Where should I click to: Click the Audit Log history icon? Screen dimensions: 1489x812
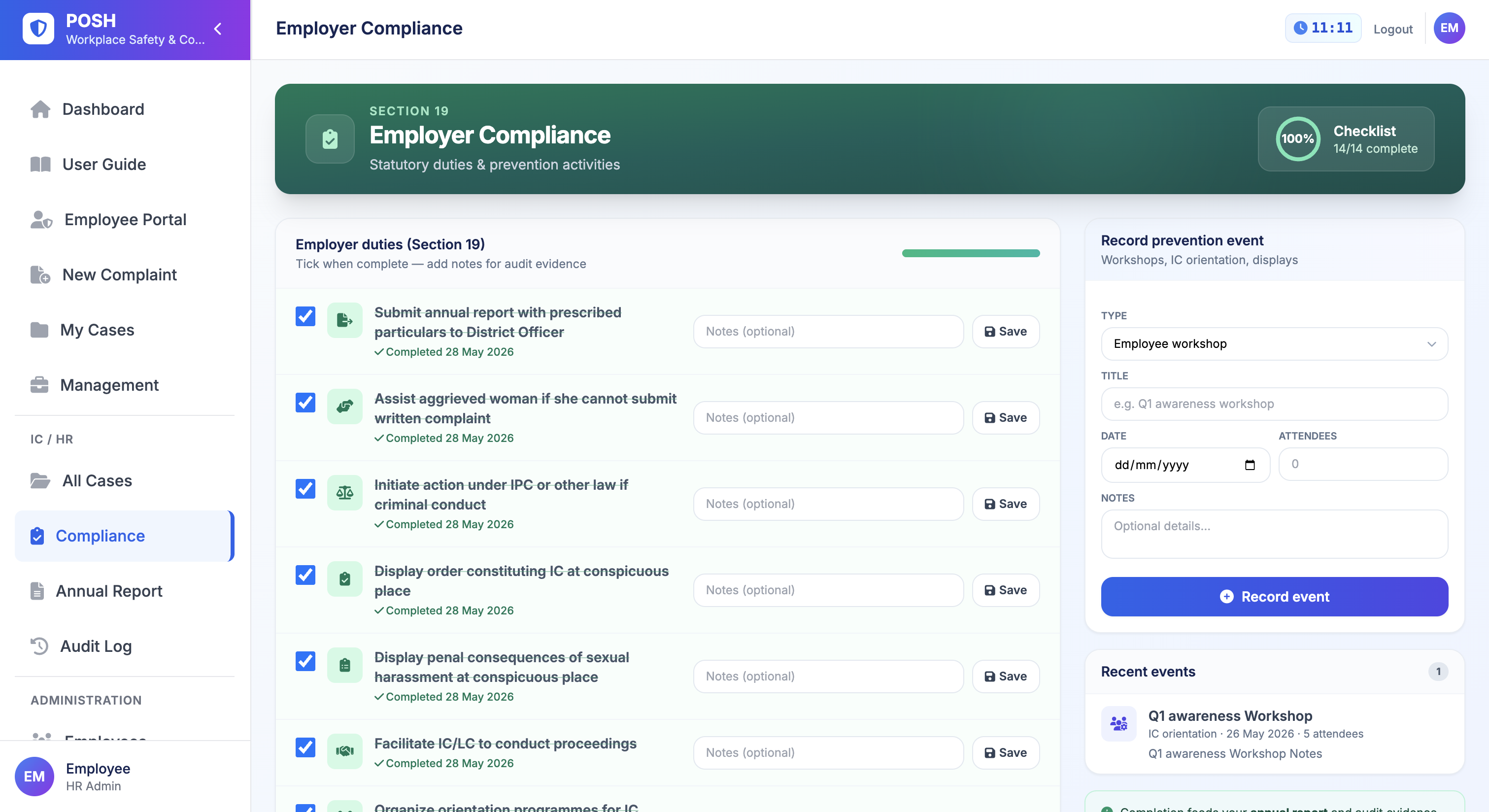pyautogui.click(x=39, y=646)
